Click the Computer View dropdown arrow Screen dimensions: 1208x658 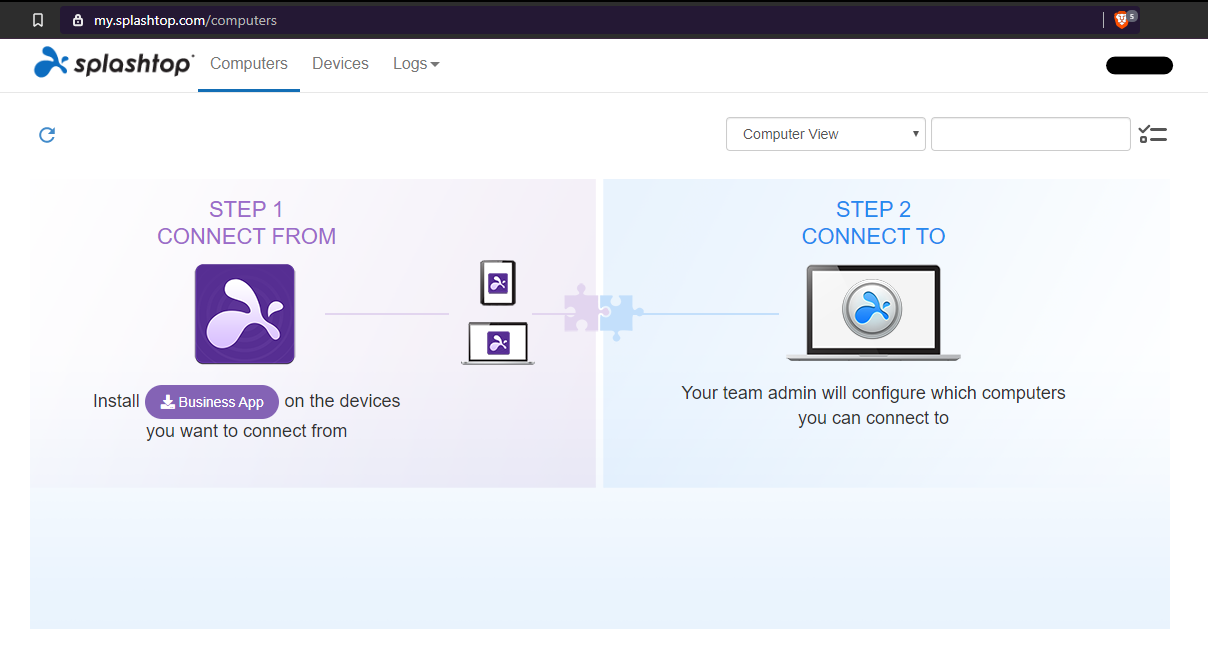[914, 133]
